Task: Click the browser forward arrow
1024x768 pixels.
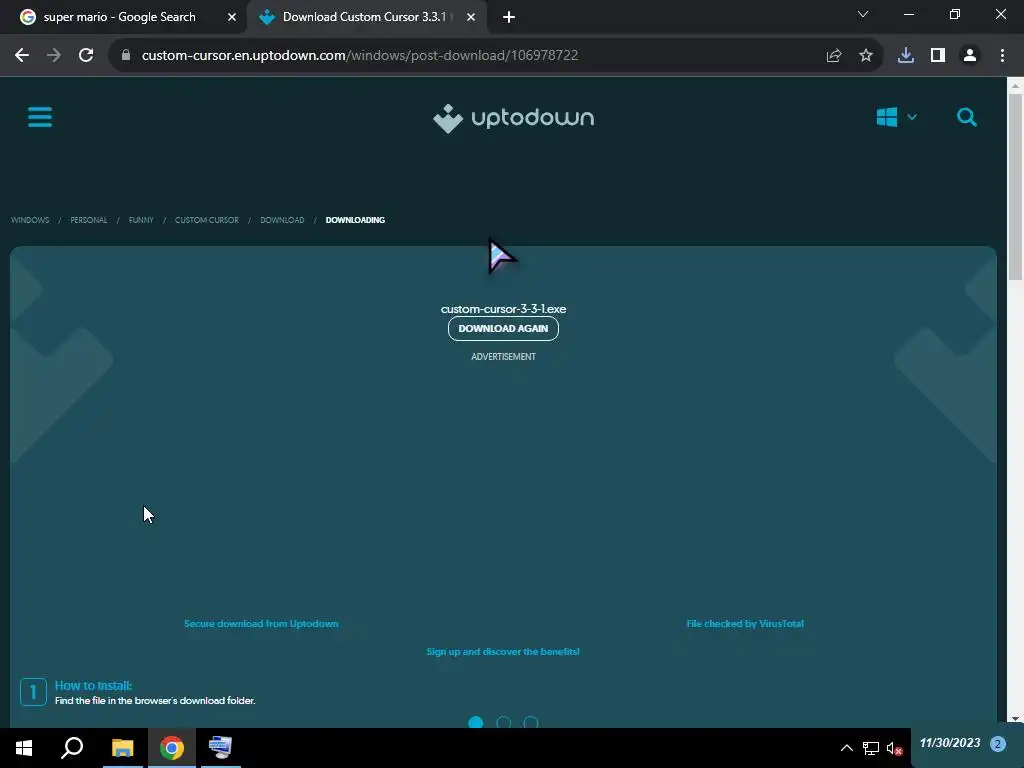Action: point(54,56)
